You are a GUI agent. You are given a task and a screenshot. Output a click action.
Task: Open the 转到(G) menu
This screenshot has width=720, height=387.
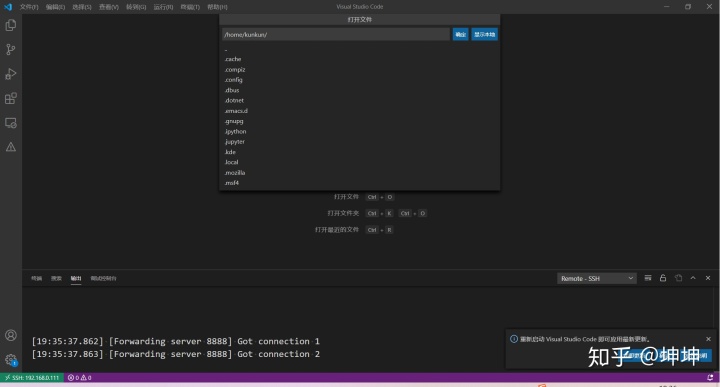(136, 7)
